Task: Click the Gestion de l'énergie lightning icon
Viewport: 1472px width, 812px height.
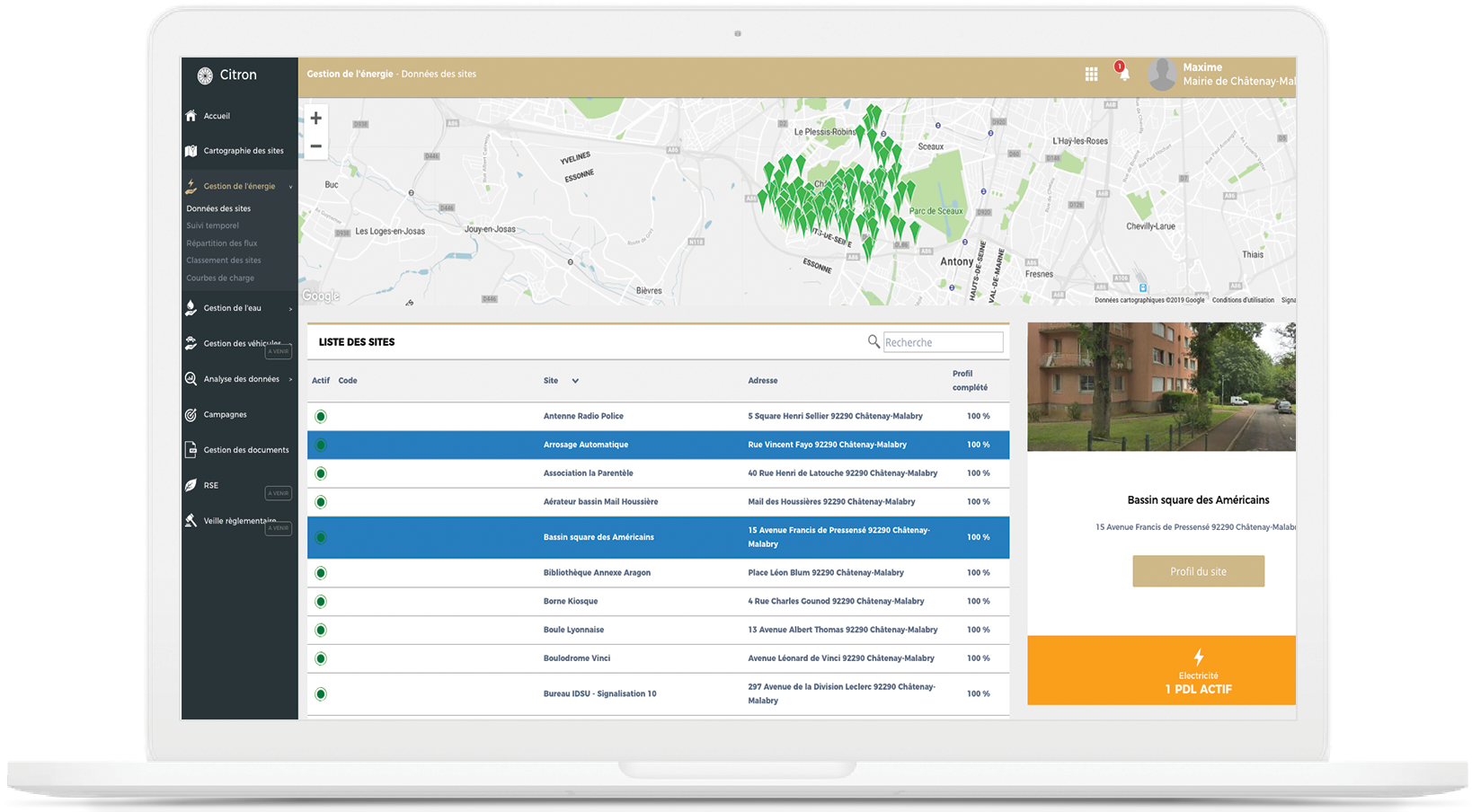Action: point(191,186)
